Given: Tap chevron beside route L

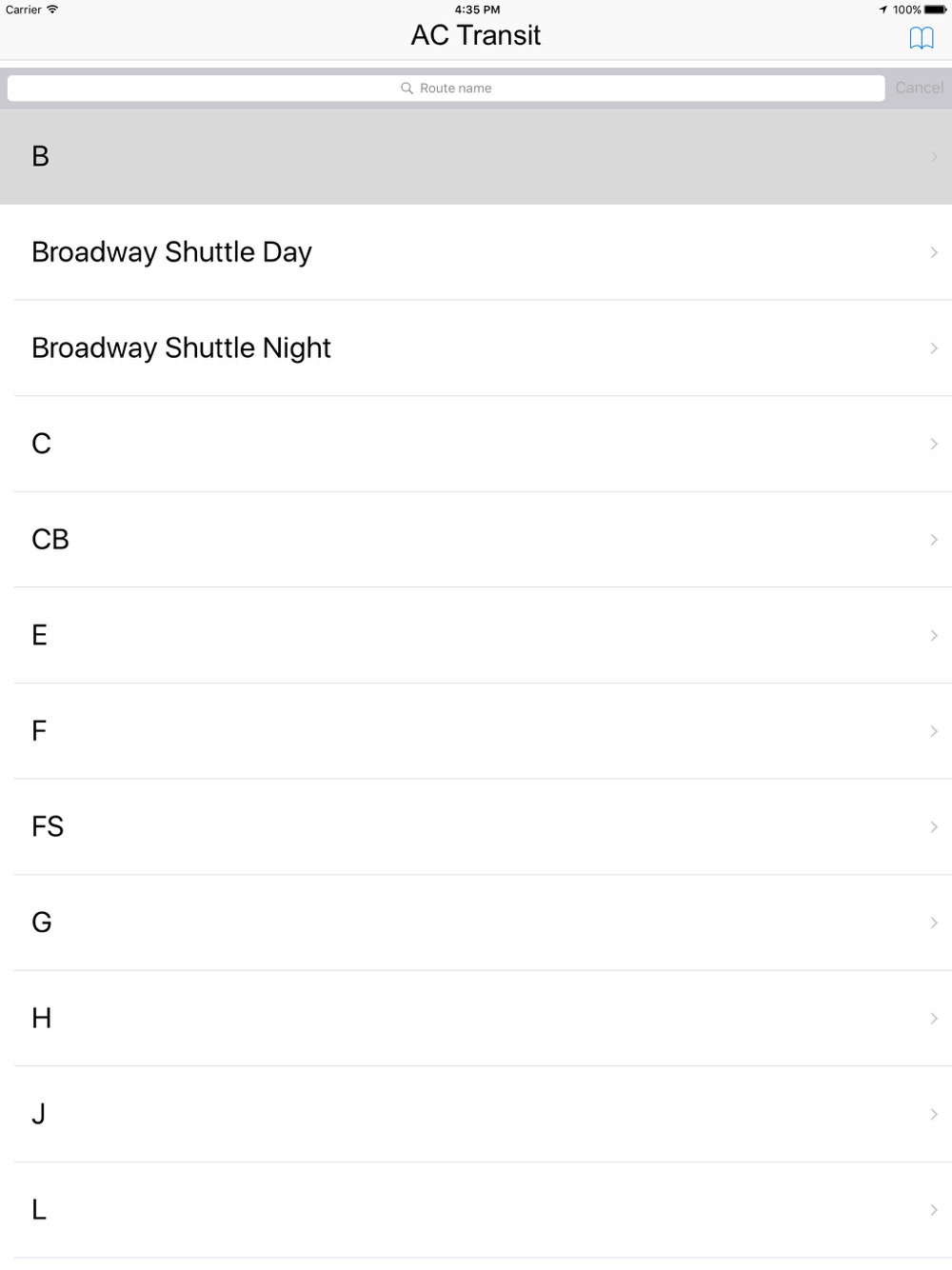Looking at the screenshot, I should click(934, 1210).
